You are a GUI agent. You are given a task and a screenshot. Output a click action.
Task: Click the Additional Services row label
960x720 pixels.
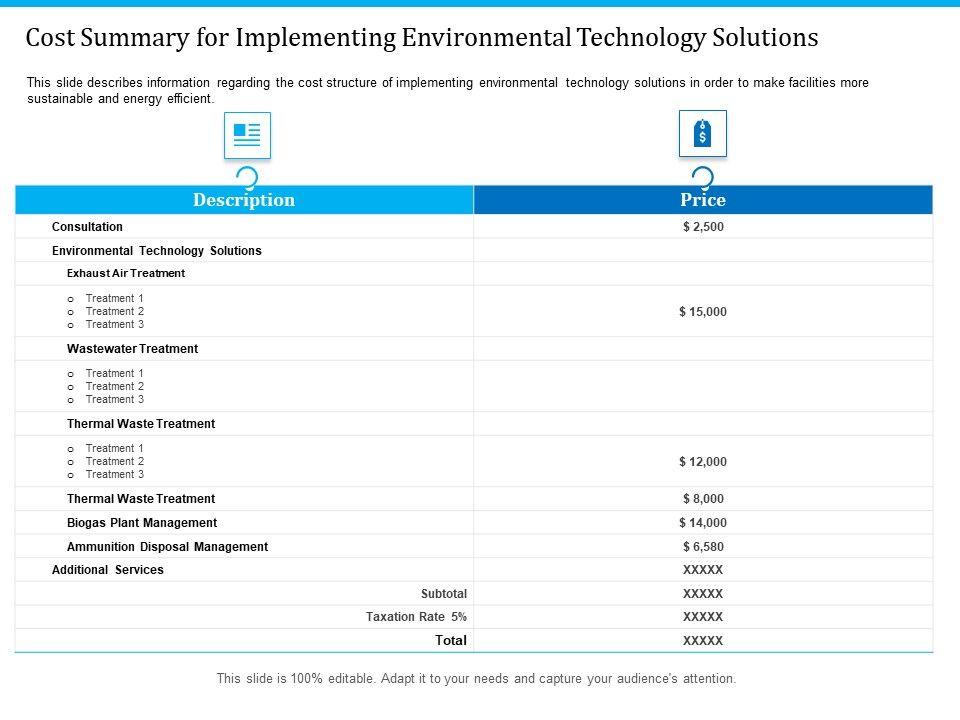click(x=107, y=570)
